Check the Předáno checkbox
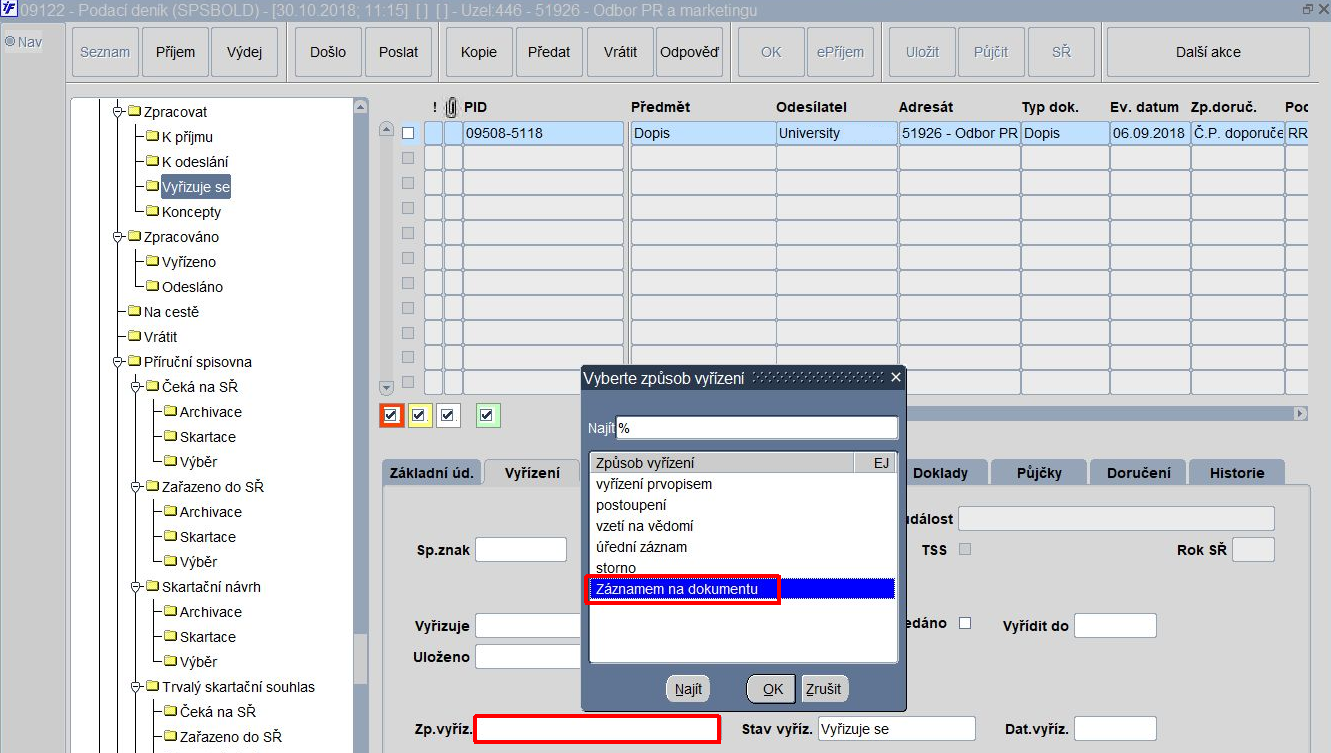Image resolution: width=1331 pixels, height=753 pixels. point(965,623)
